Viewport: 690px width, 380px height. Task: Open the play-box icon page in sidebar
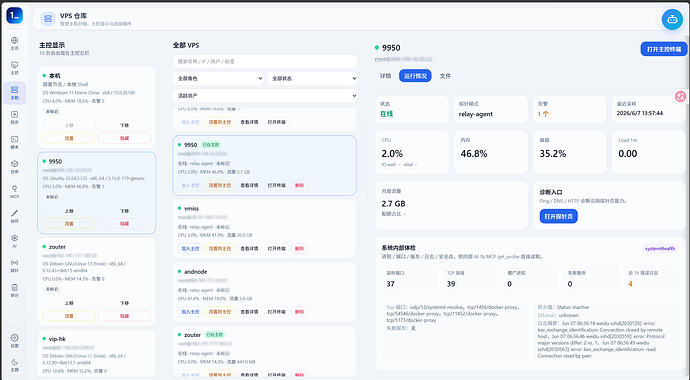15,117
